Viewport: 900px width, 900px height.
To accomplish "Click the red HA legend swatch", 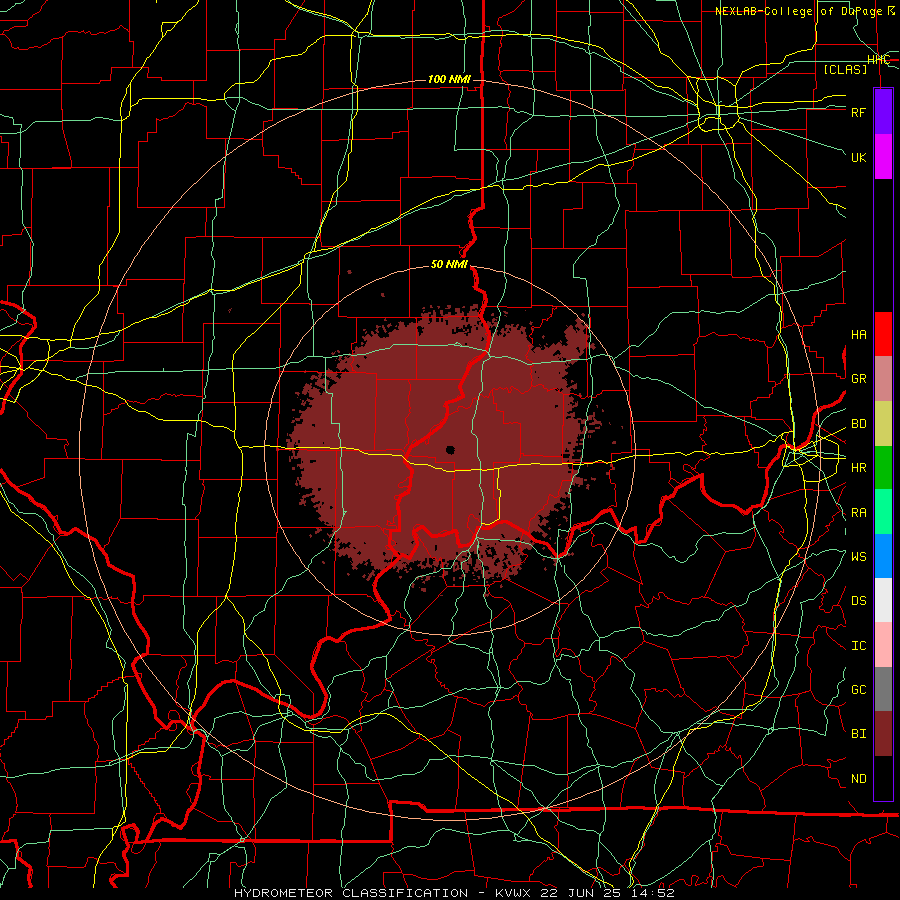I will coord(883,334).
